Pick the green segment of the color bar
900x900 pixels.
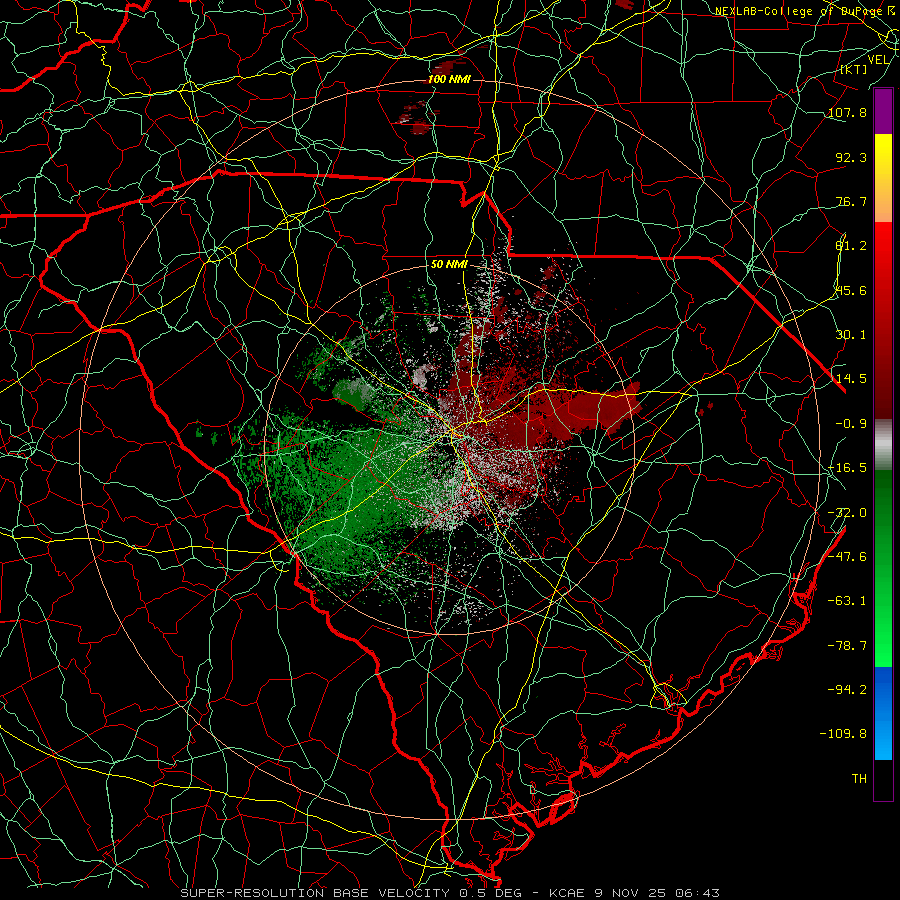(x=883, y=568)
